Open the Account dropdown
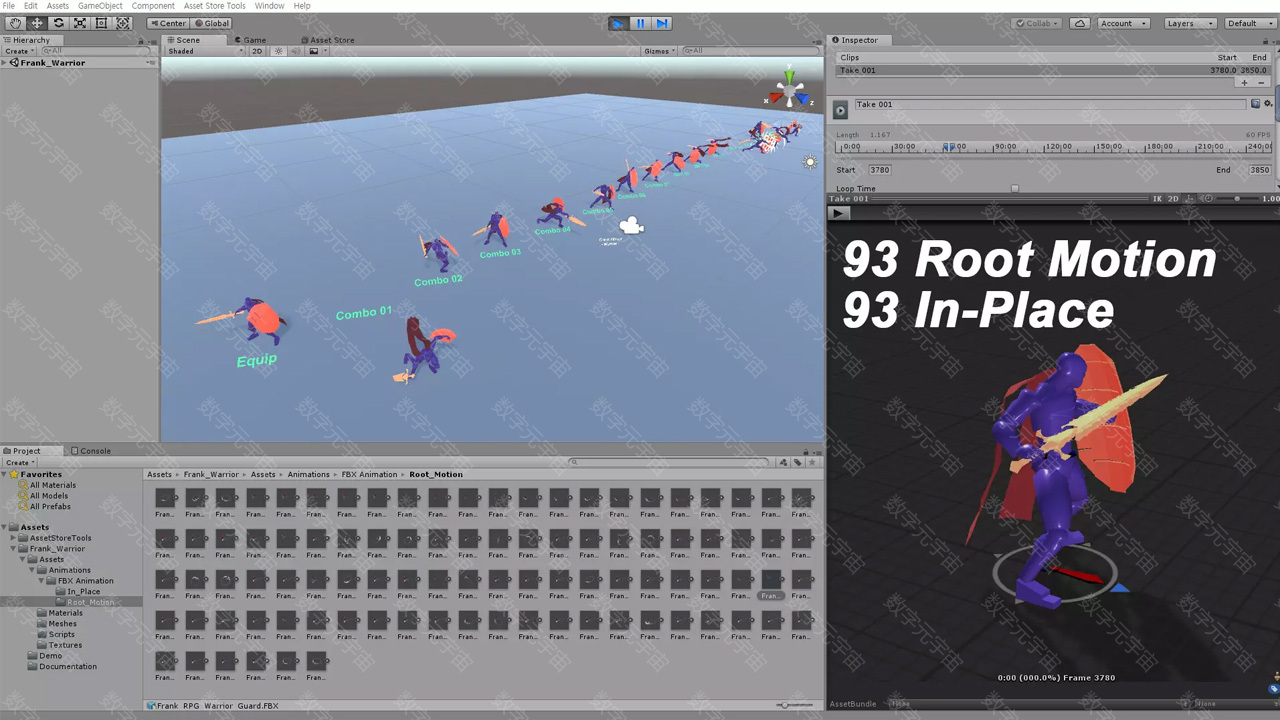Viewport: 1280px width, 720px height. 1123,23
